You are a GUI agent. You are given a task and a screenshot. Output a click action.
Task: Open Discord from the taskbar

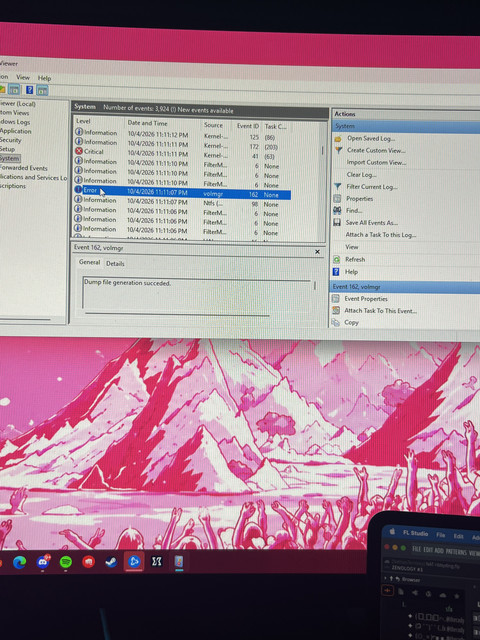[43, 562]
